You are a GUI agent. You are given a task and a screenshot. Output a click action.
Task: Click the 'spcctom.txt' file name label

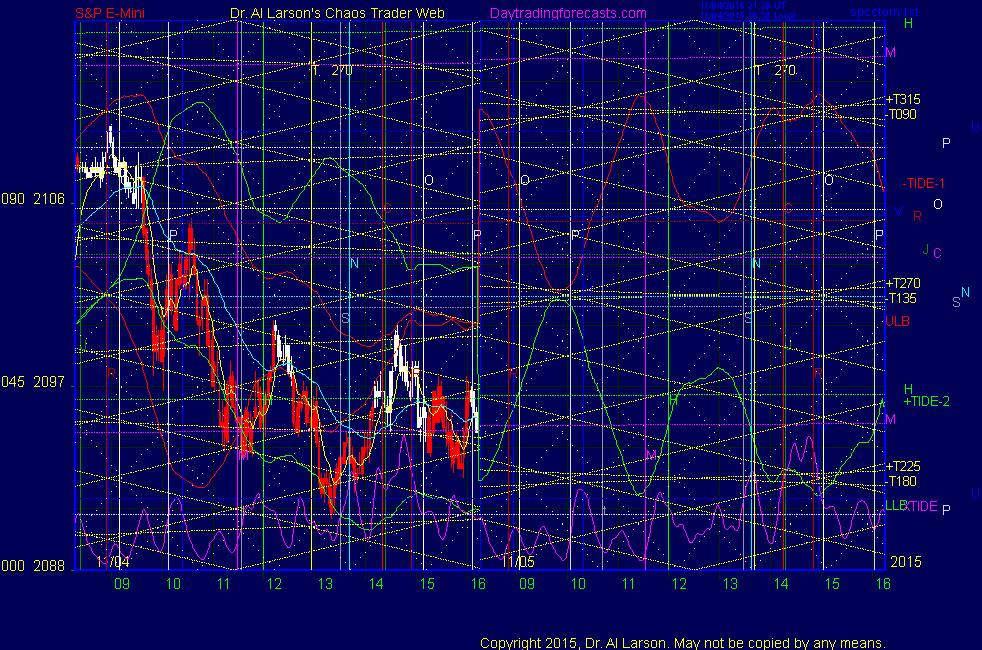coord(884,12)
